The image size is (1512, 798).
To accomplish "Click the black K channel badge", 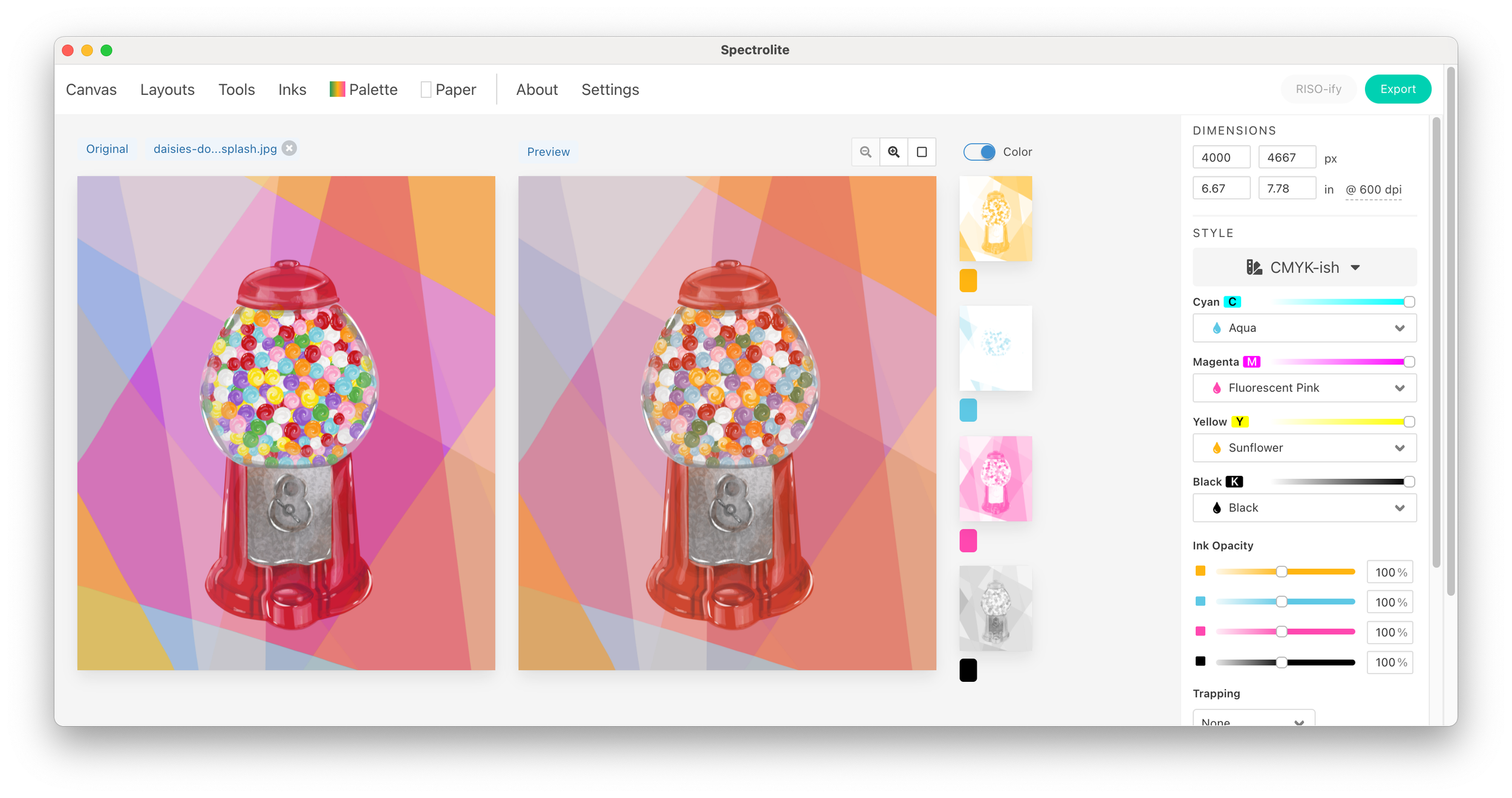I will coord(1234,481).
